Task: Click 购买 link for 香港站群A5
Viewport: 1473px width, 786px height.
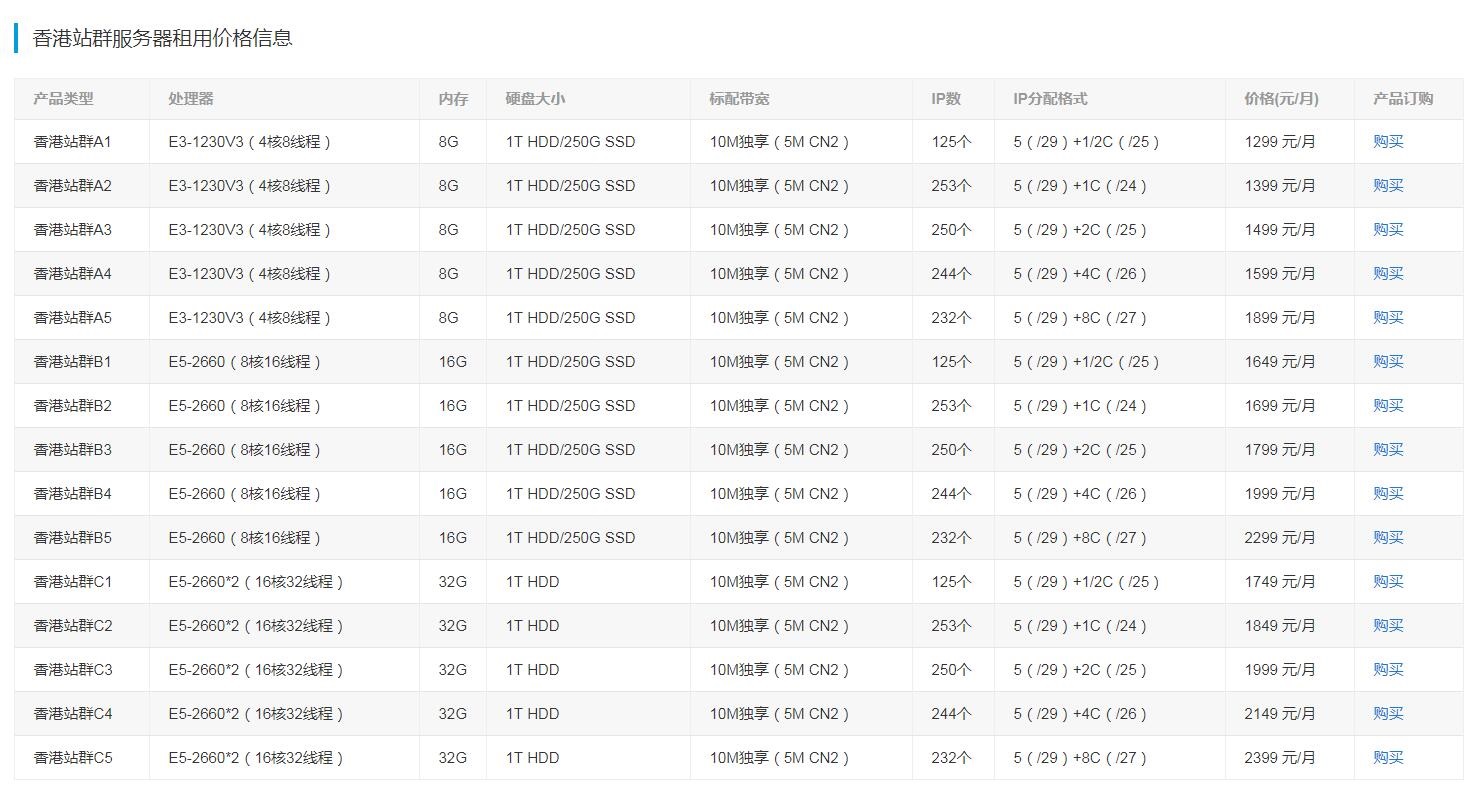Action: [1388, 318]
